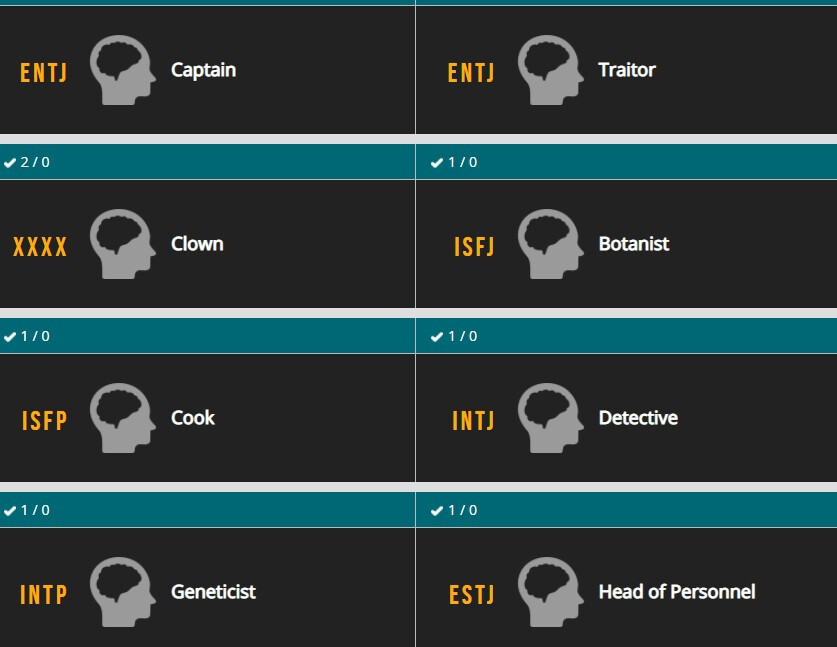Click the INTP type label for Geneticist

(x=43, y=595)
